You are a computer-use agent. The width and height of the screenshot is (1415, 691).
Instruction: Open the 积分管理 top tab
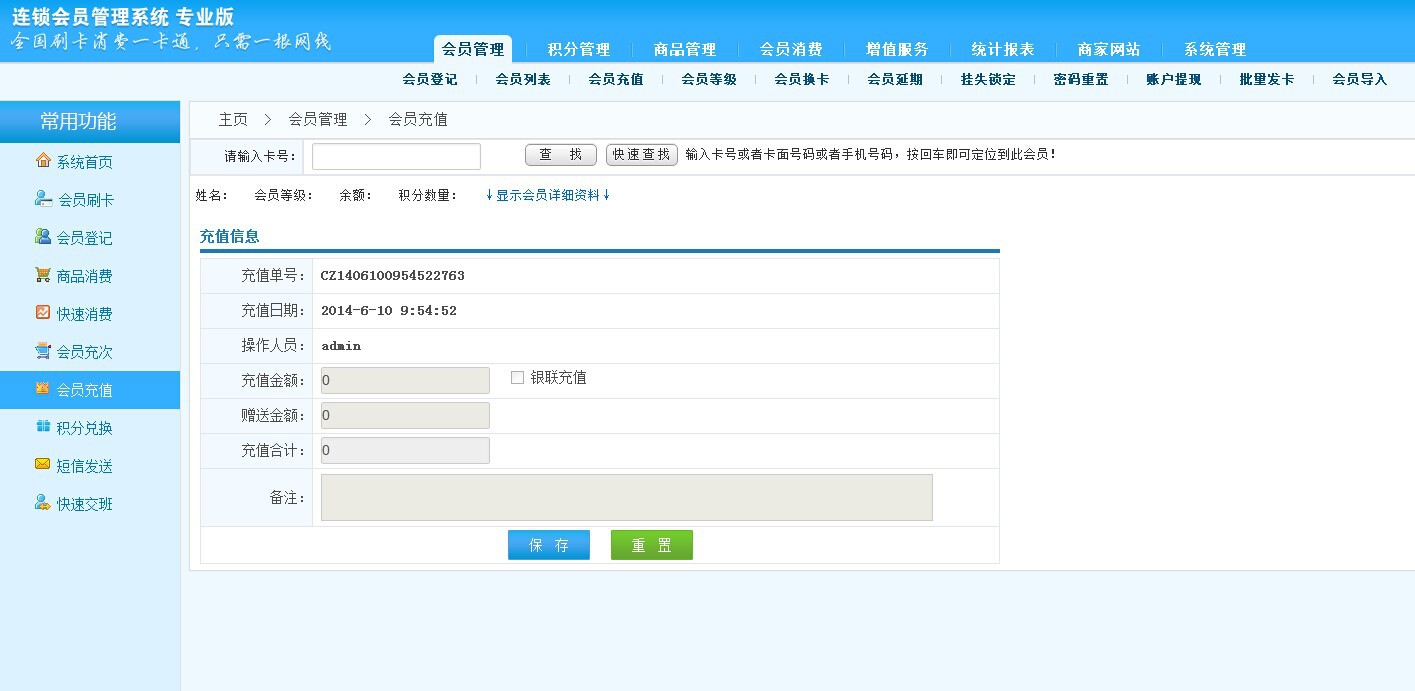(x=579, y=49)
